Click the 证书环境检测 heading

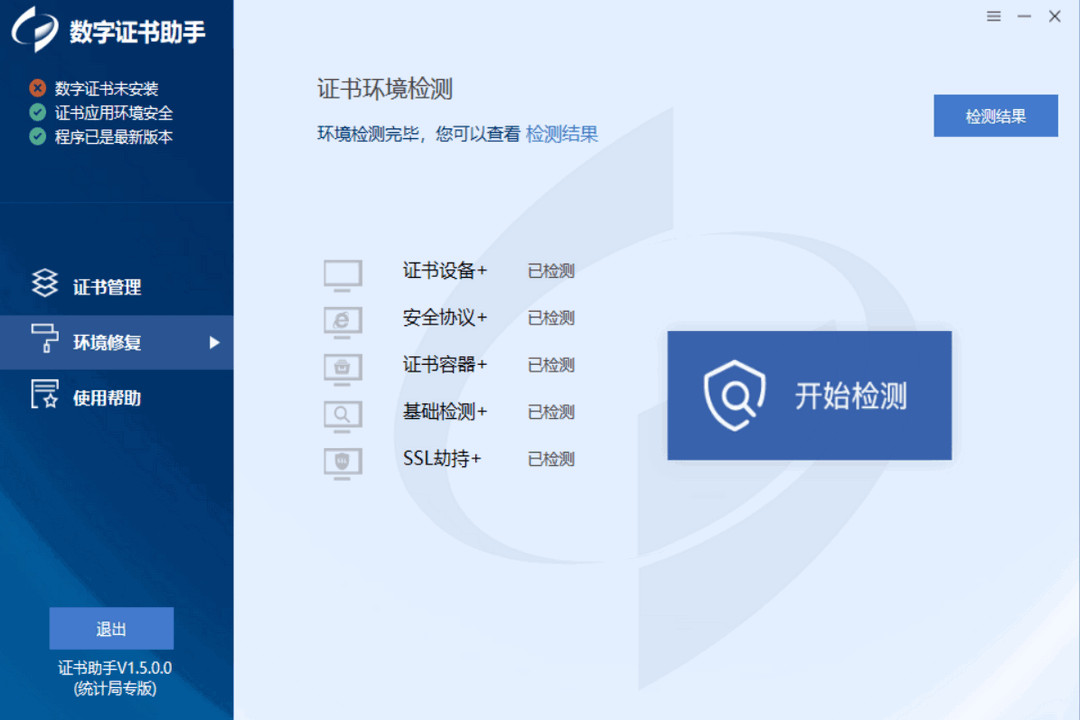(384, 89)
